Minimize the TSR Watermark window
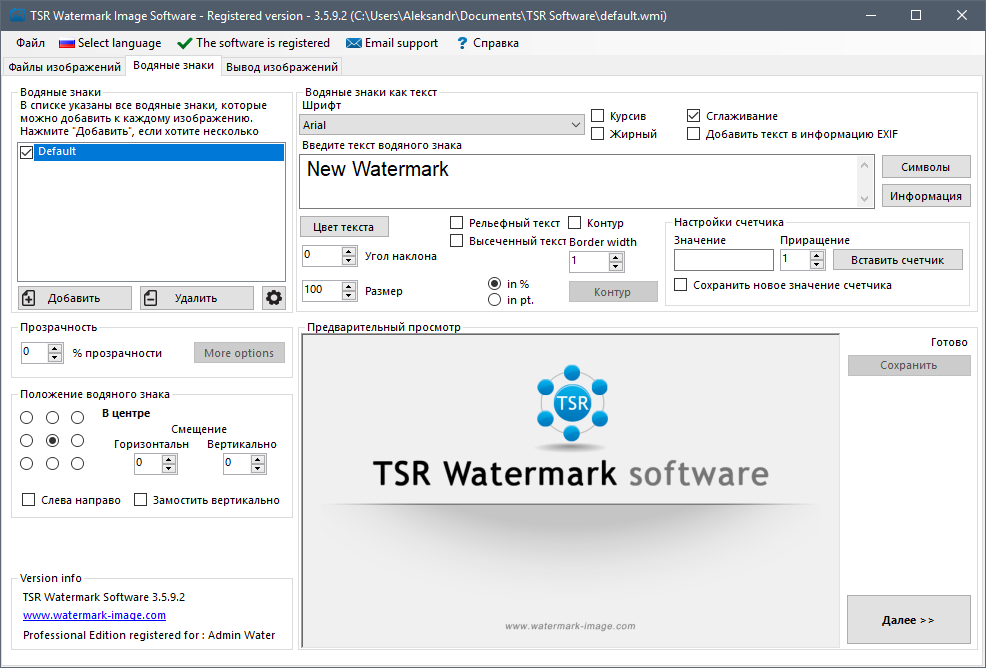Viewport: 986px width, 668px height. (871, 15)
